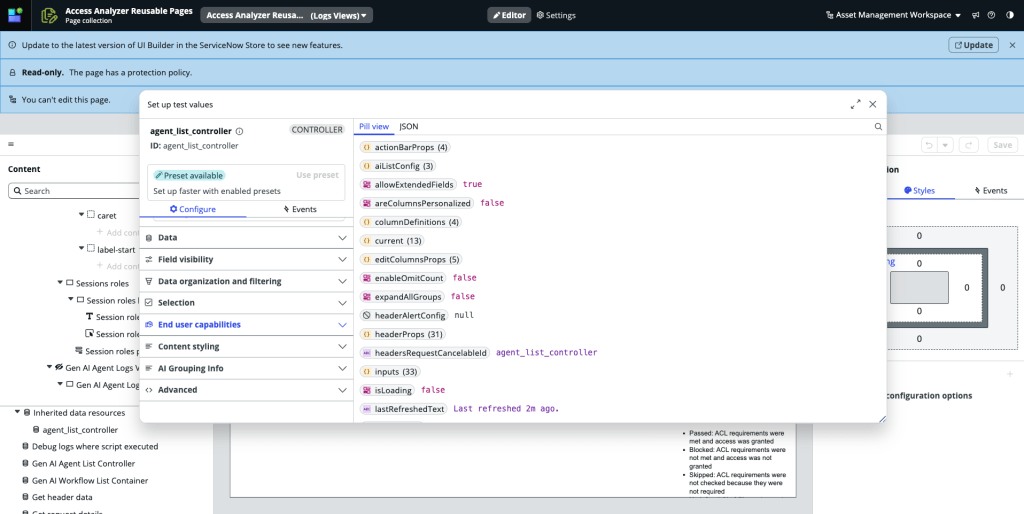Switch to Editor mode
The image size is (1024, 514).
[x=509, y=15]
